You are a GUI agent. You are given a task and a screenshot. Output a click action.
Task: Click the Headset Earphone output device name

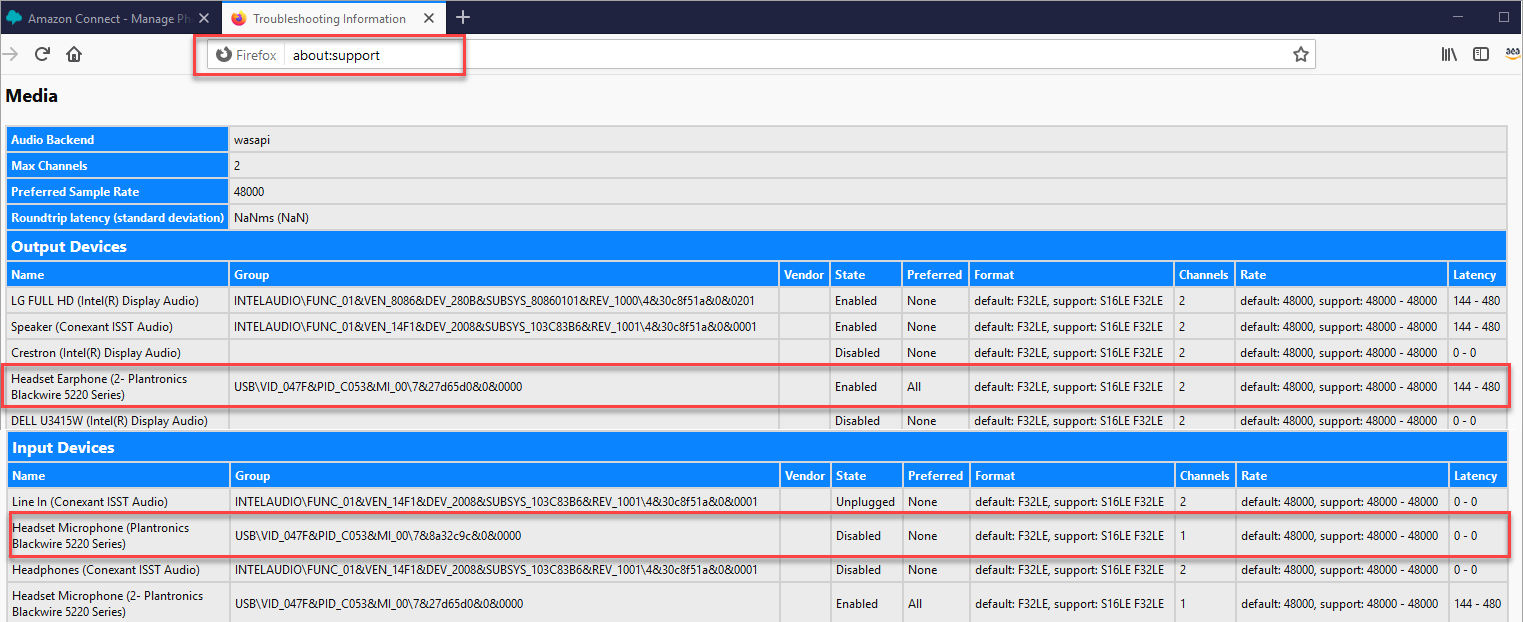point(99,387)
